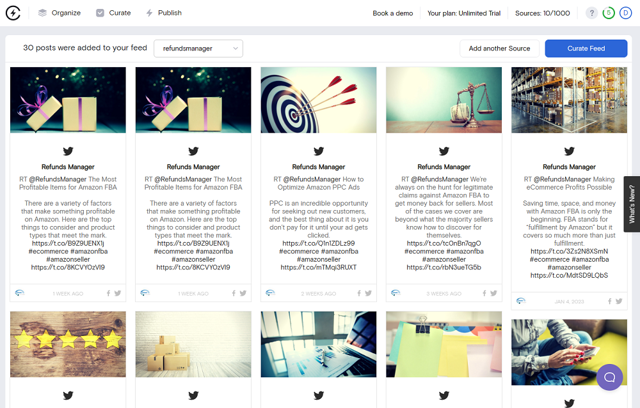Select the dartboard target post thumbnail
This screenshot has height=408, width=640.
tap(318, 100)
